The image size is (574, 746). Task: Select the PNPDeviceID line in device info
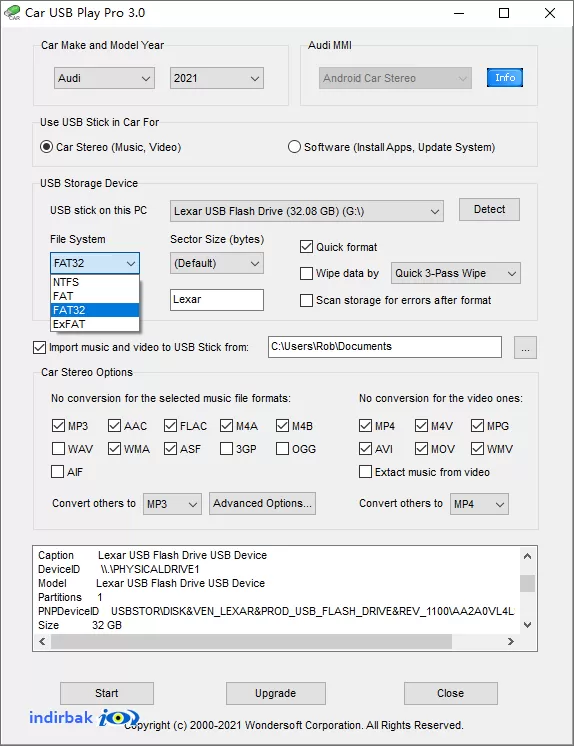276,611
